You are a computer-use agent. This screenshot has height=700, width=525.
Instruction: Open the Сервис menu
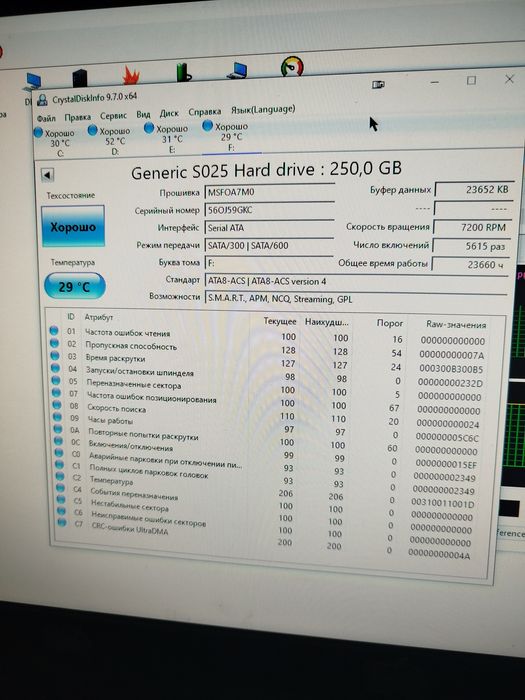[113, 116]
